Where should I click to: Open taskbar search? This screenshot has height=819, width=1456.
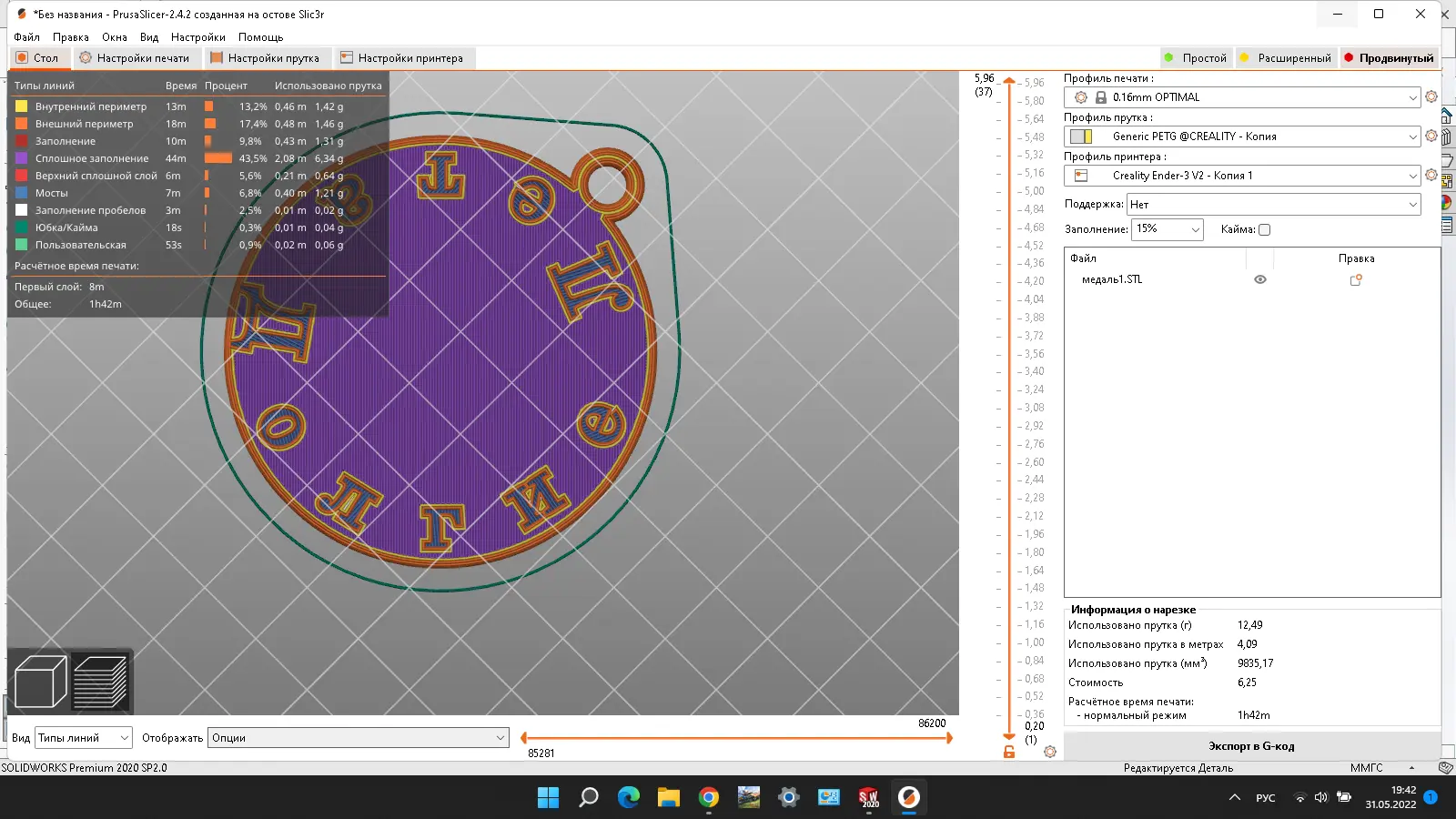click(589, 797)
